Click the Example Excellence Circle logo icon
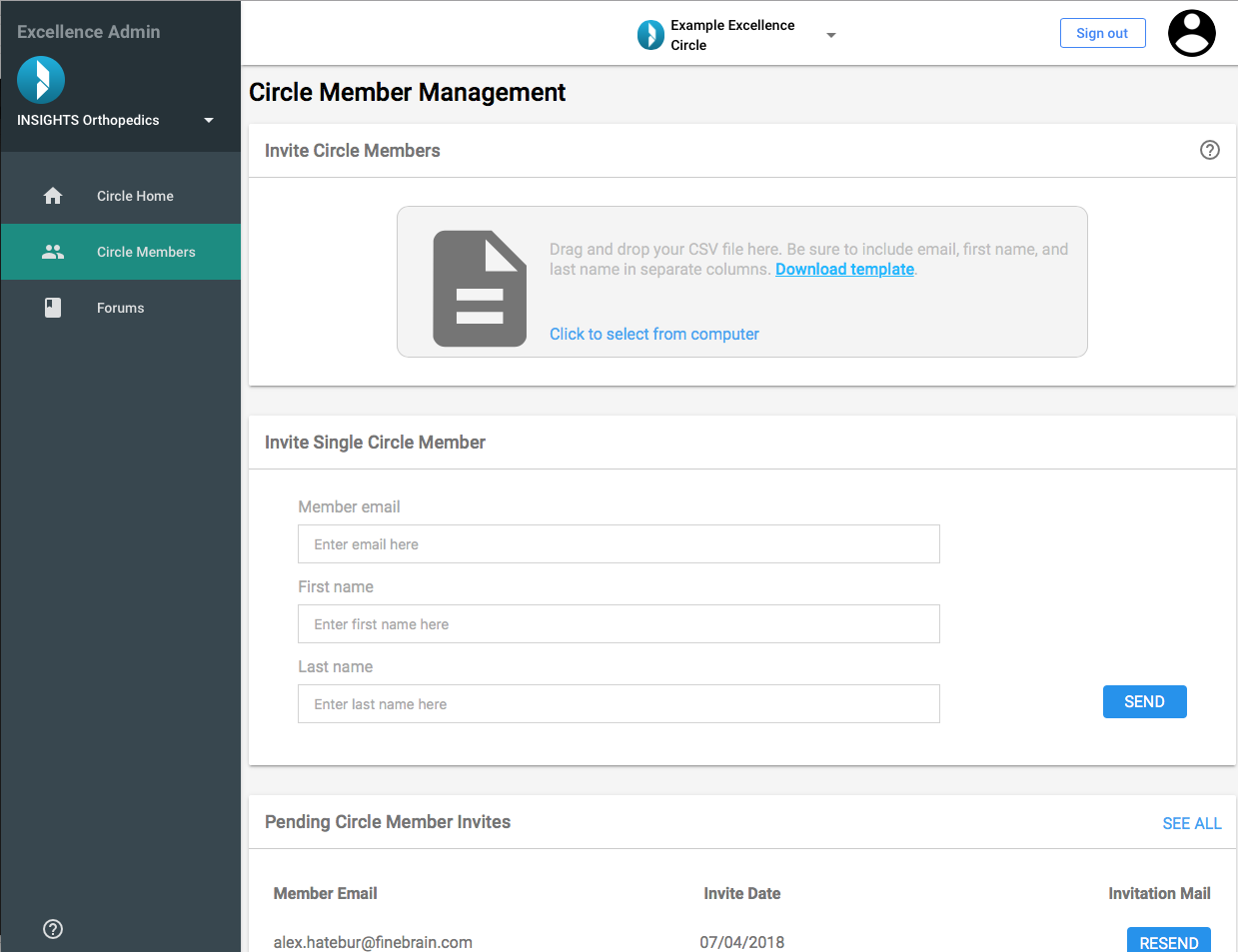Screen dimensions: 1238x952 (x=650, y=35)
